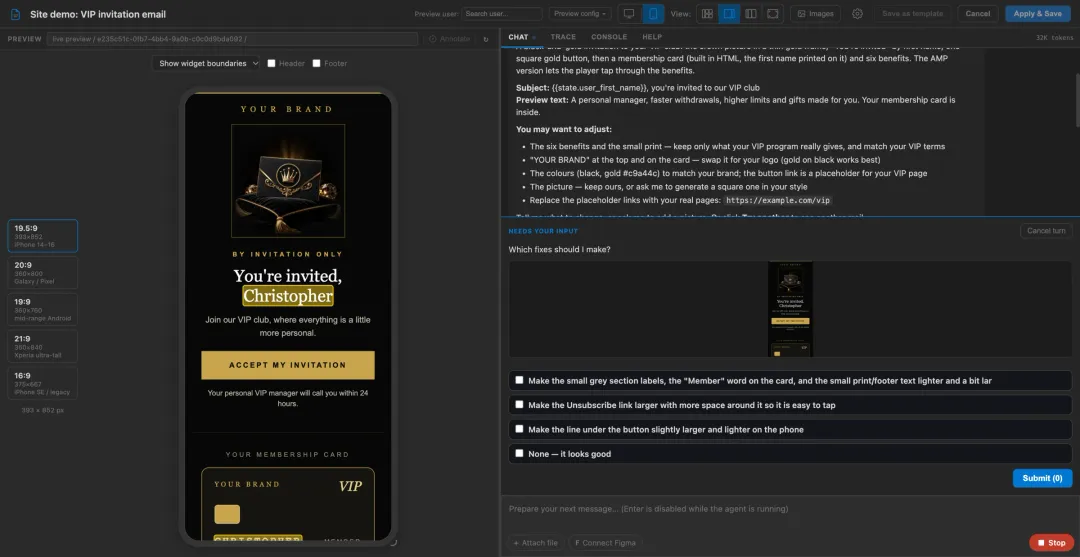The width and height of the screenshot is (1080, 557).
Task: Click the refresh preview icon
Action: pos(486,39)
